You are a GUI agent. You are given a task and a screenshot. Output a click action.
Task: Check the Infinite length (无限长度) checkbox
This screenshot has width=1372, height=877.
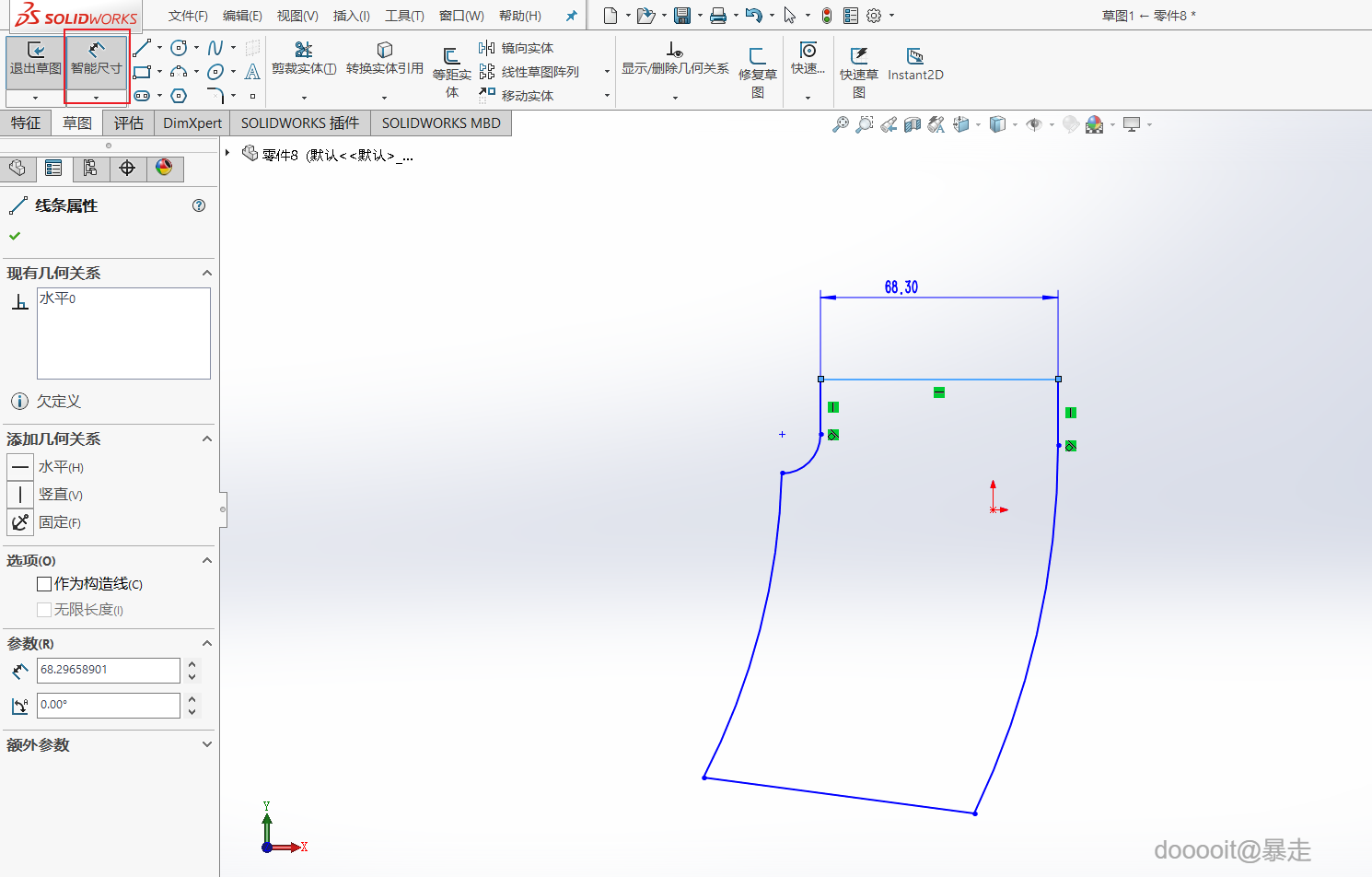(44, 610)
